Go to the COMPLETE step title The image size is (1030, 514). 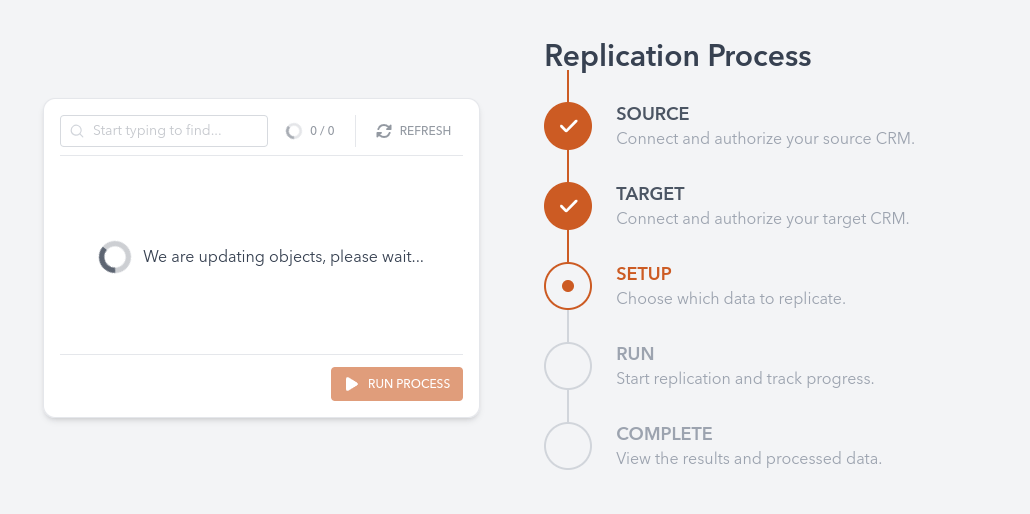pyautogui.click(x=664, y=434)
